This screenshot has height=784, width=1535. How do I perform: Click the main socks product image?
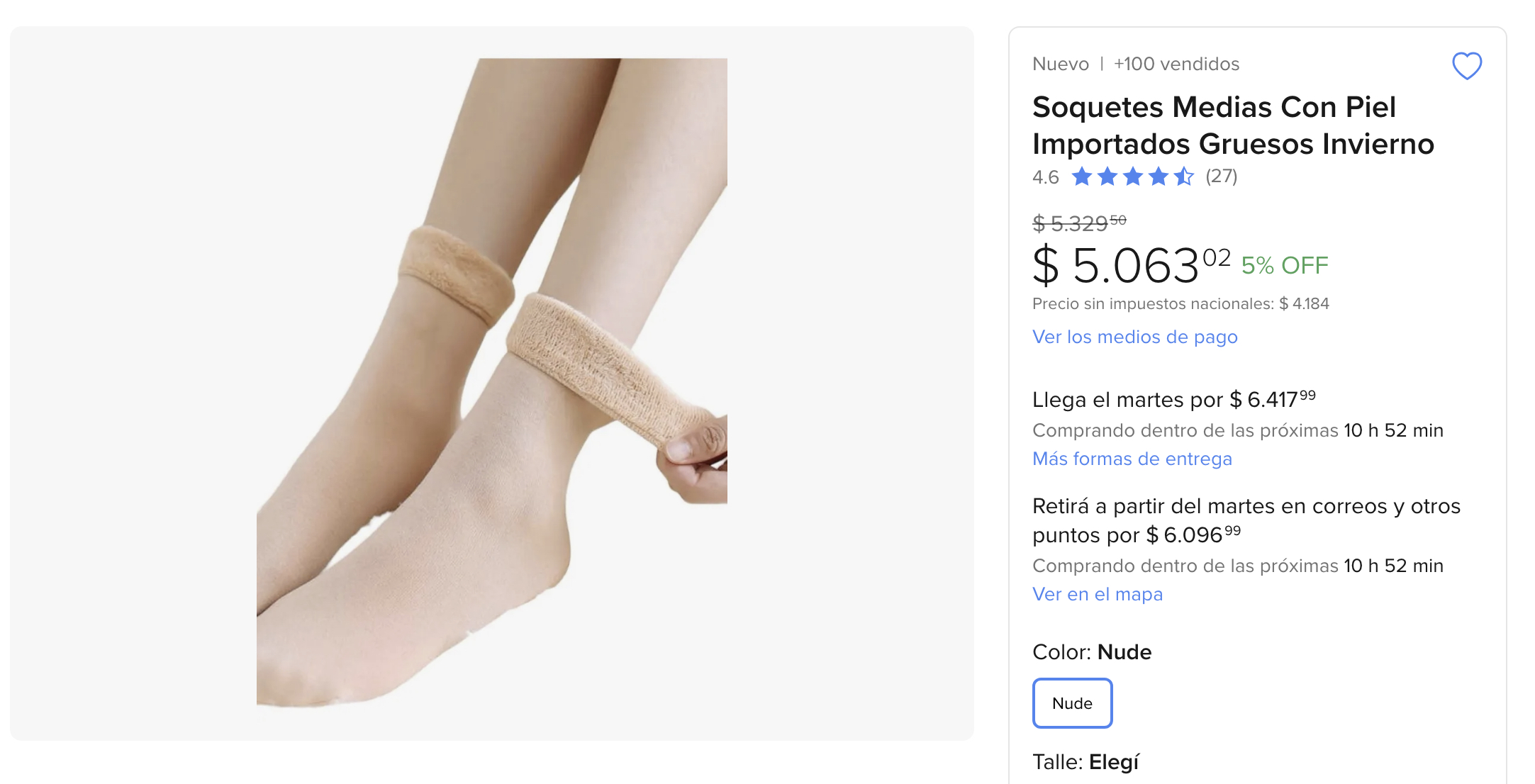(491, 383)
